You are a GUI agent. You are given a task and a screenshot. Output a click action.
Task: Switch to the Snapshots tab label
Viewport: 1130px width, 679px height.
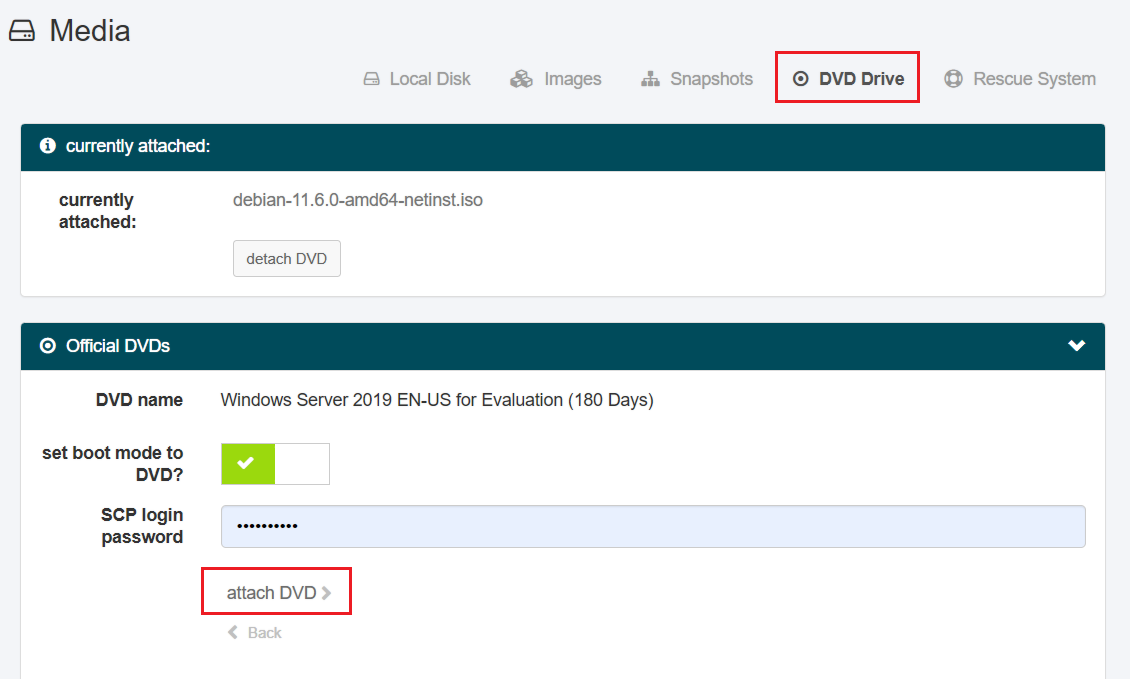[x=711, y=79]
